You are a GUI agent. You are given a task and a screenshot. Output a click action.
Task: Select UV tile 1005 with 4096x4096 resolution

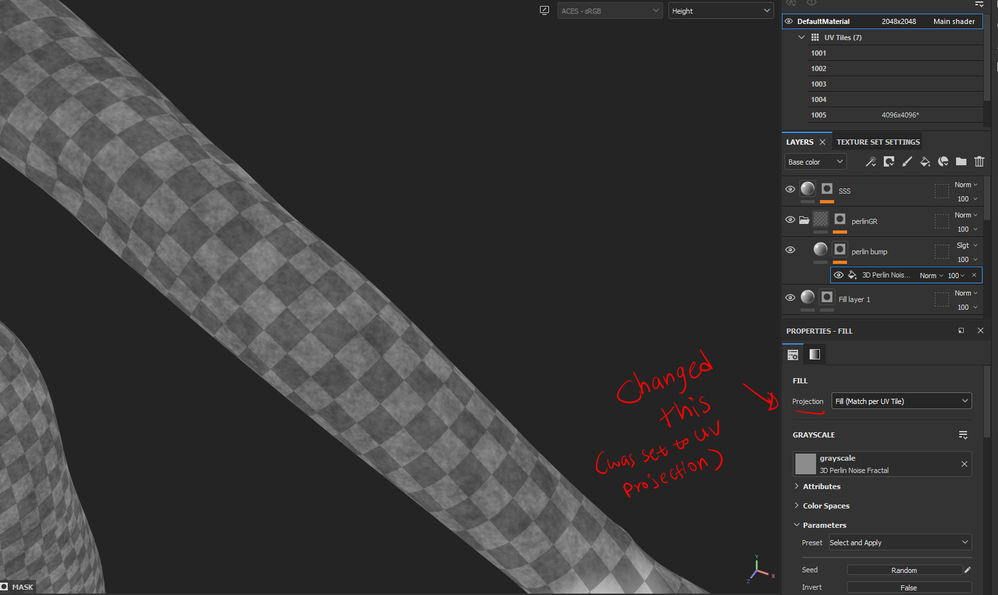896,115
